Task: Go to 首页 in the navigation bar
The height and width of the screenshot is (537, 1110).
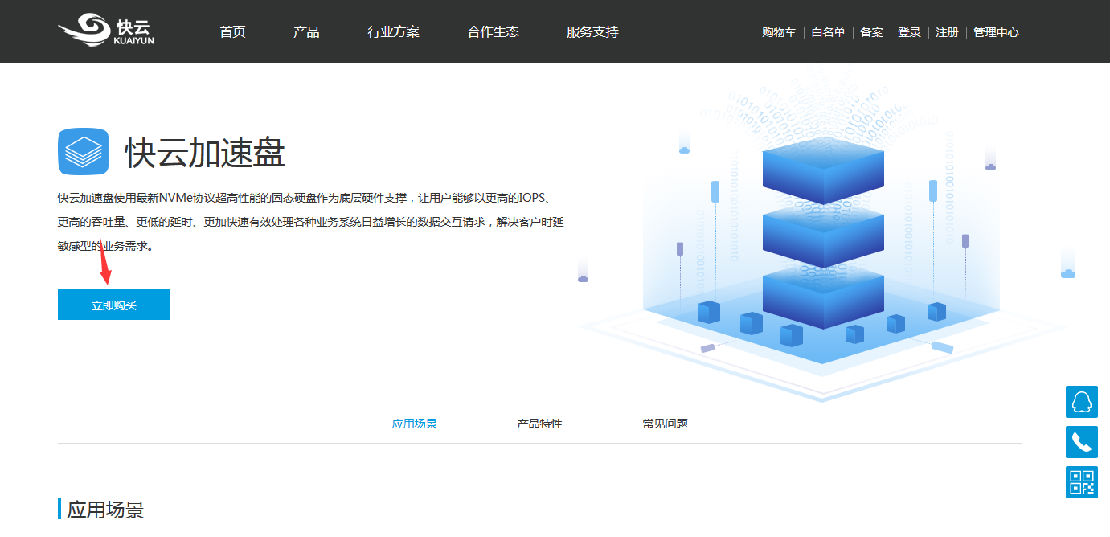Action: pos(232,32)
